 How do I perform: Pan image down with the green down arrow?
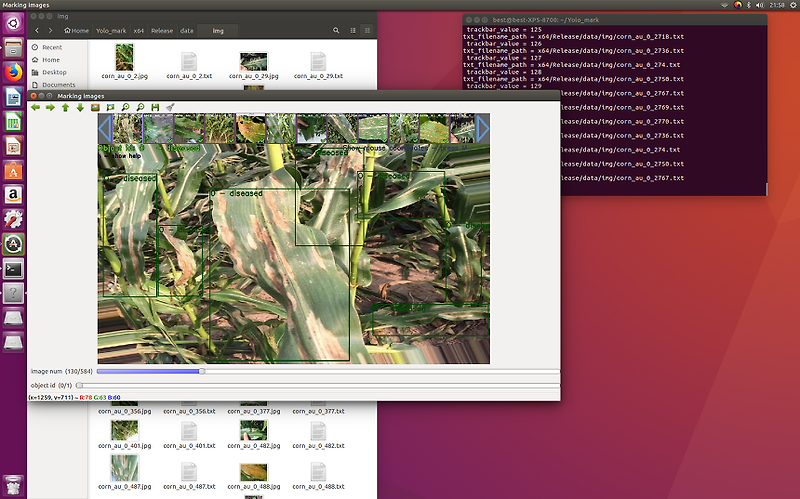point(80,107)
